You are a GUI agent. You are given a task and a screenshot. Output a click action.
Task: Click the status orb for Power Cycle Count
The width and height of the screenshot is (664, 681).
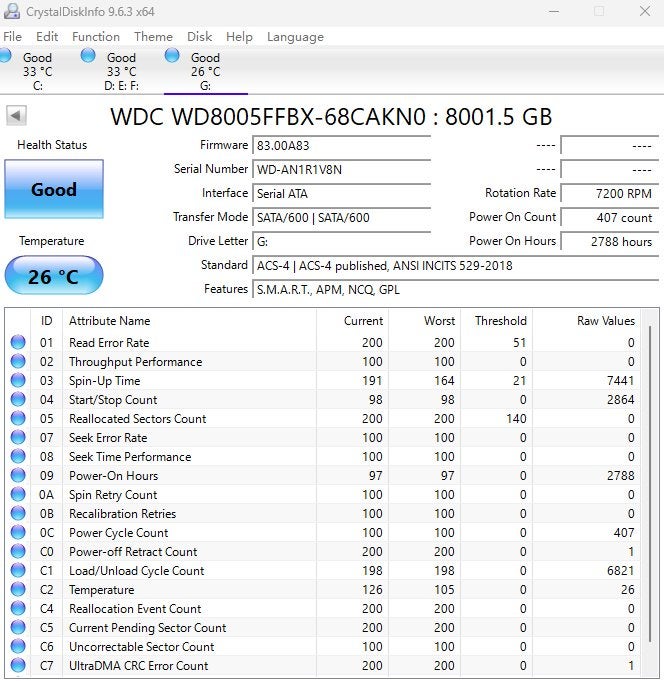click(x=18, y=532)
